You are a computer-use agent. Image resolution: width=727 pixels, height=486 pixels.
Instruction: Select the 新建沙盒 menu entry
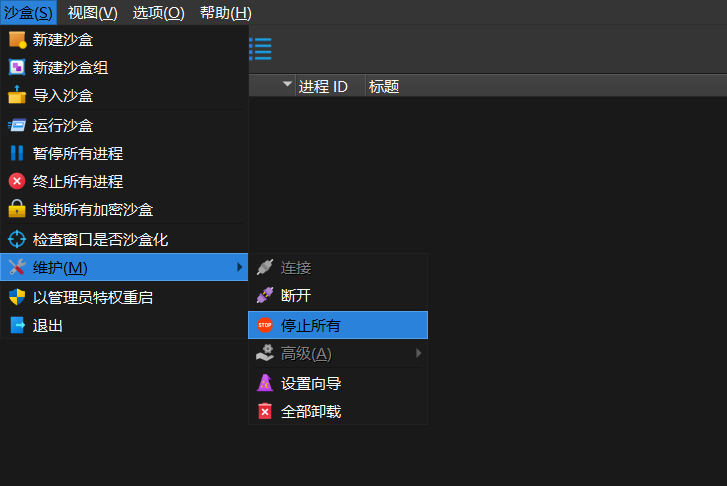pos(124,40)
